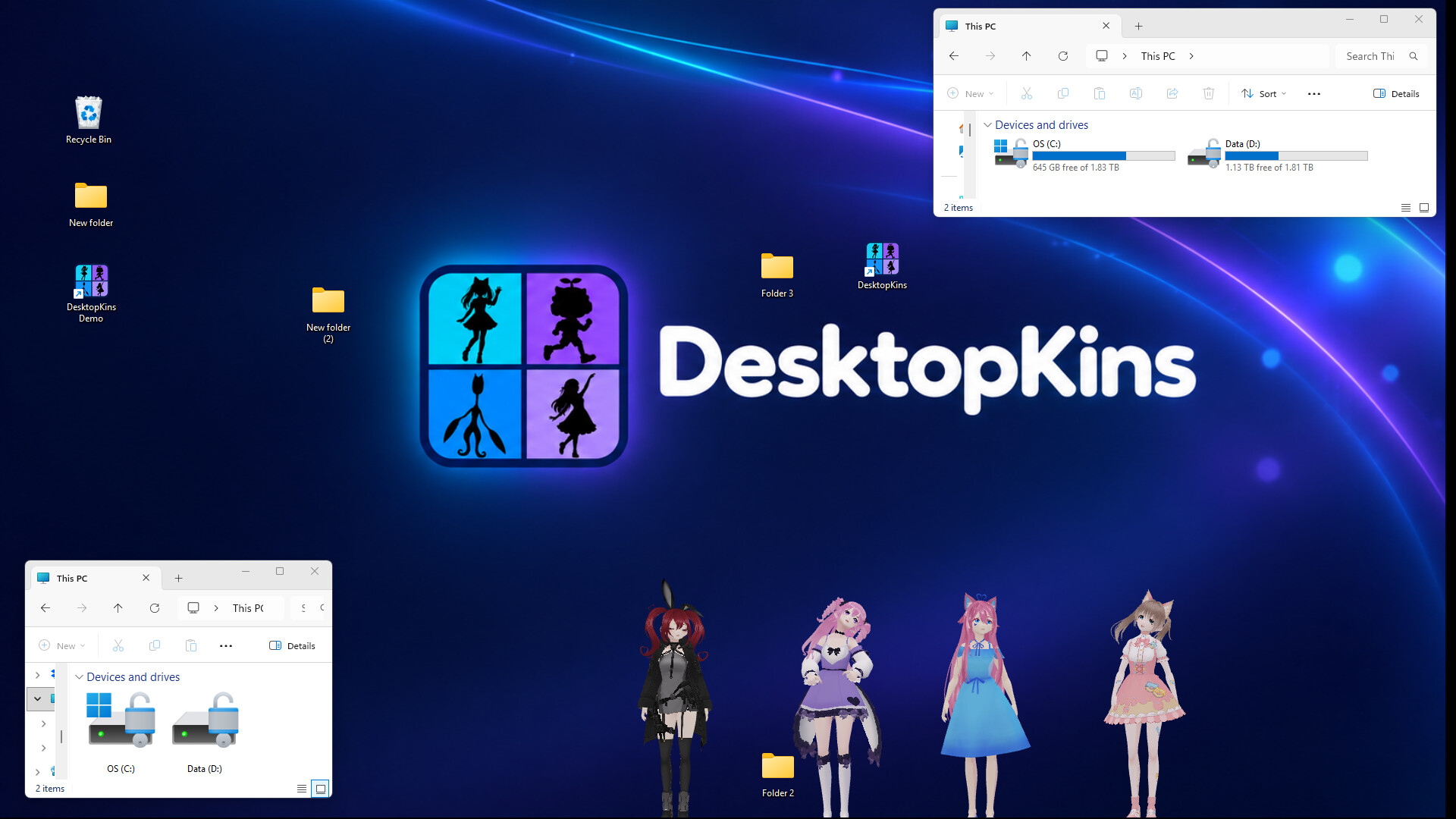1456x819 pixels.
Task: Open the Recycle Bin desktop icon
Action: [x=89, y=120]
